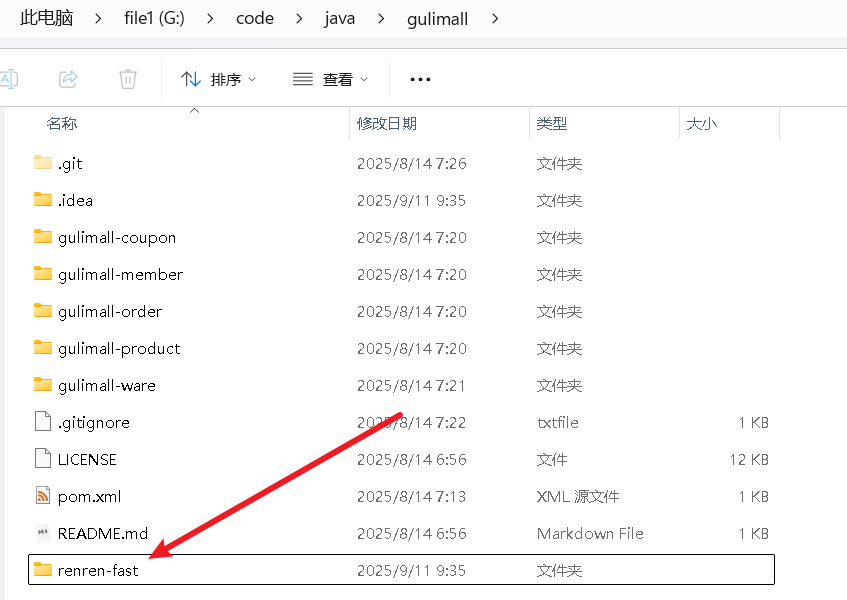Click the renren-fast folder icon
Image resolution: width=847 pixels, height=600 pixels.
[43, 570]
